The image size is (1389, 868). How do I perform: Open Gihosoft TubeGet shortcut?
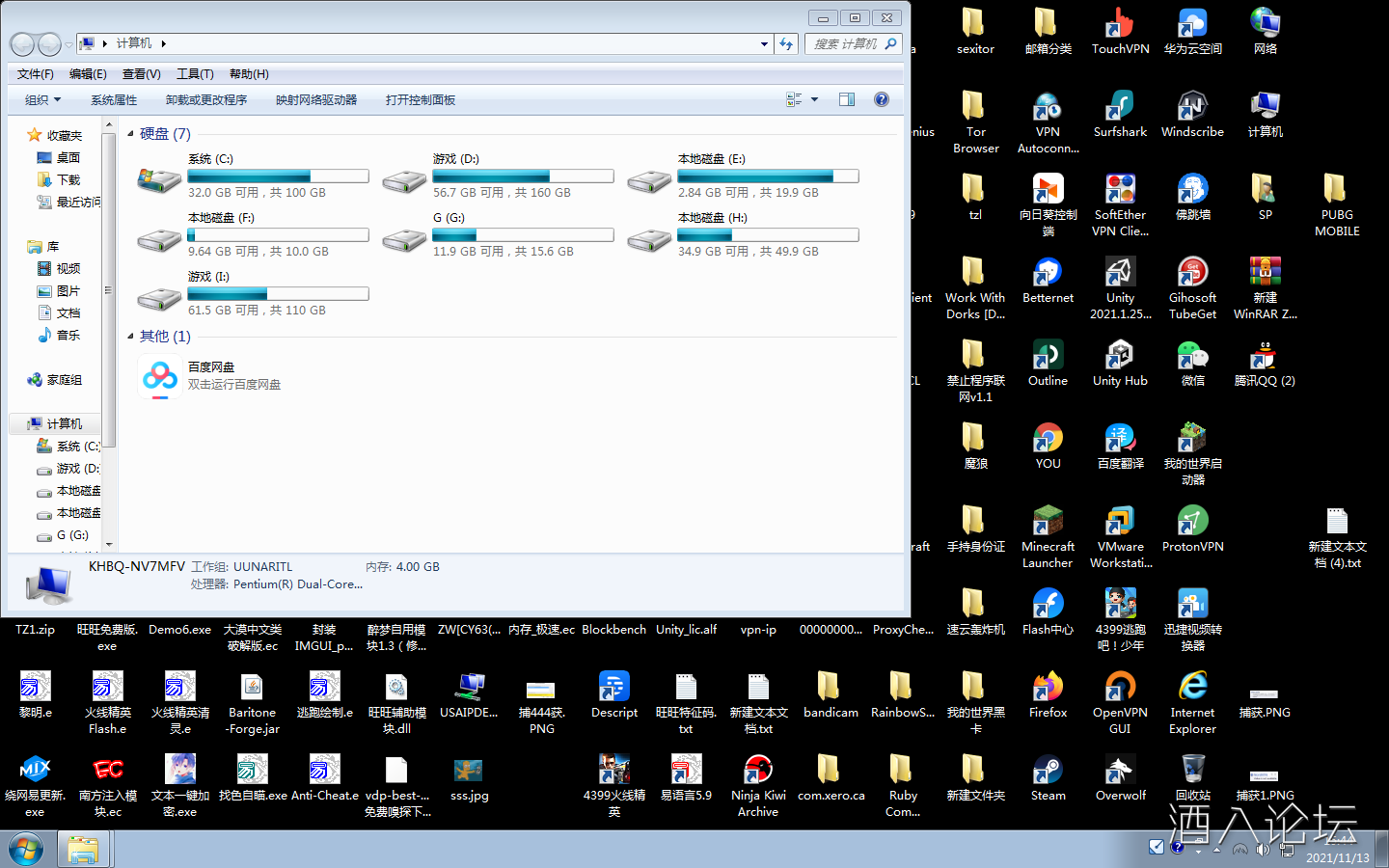coord(1192,287)
